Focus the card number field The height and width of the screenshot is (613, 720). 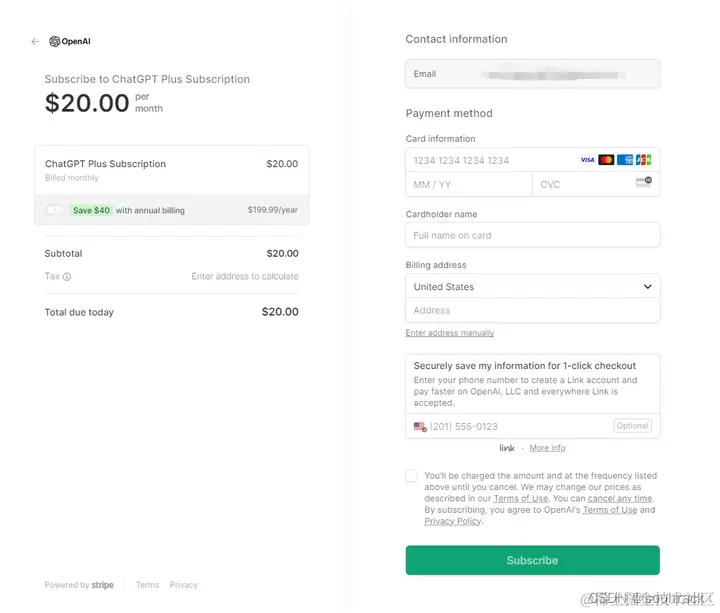click(x=490, y=160)
